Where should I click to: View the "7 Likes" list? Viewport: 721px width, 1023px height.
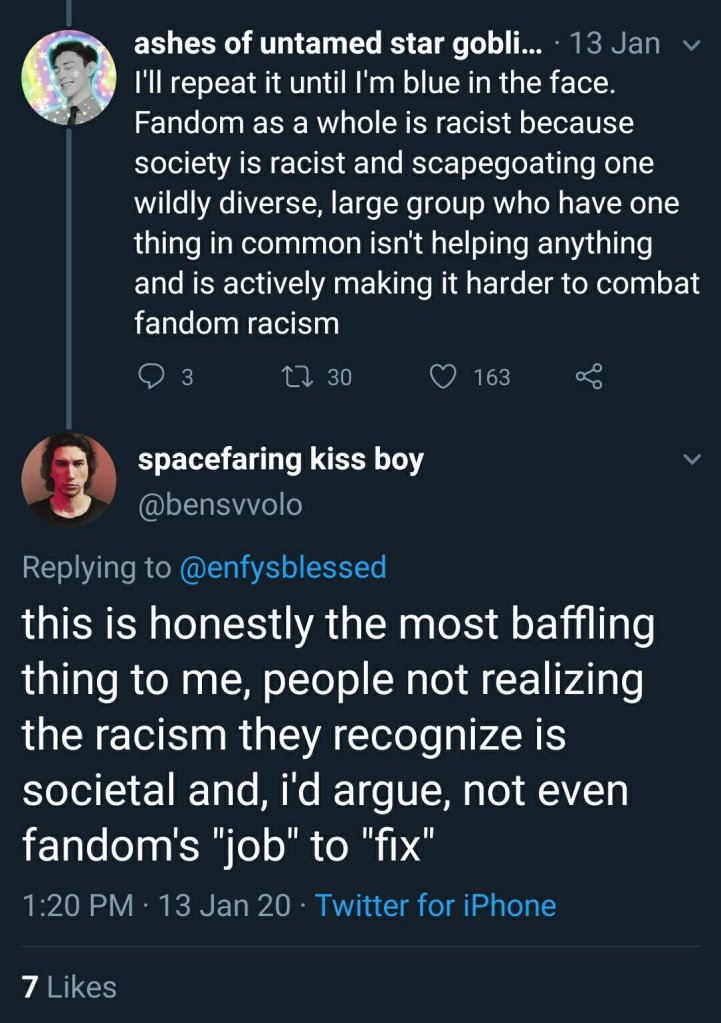68,987
